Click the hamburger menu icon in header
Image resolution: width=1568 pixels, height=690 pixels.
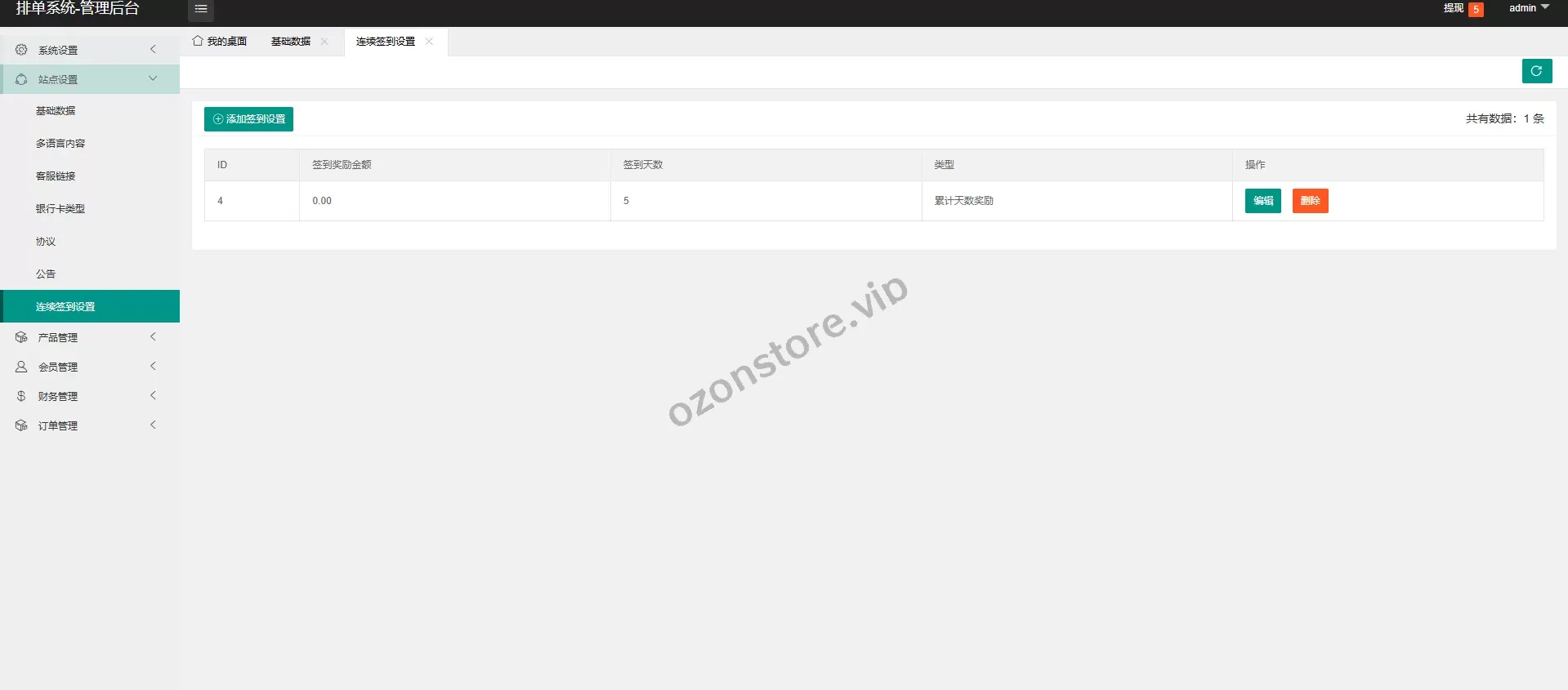click(x=201, y=9)
